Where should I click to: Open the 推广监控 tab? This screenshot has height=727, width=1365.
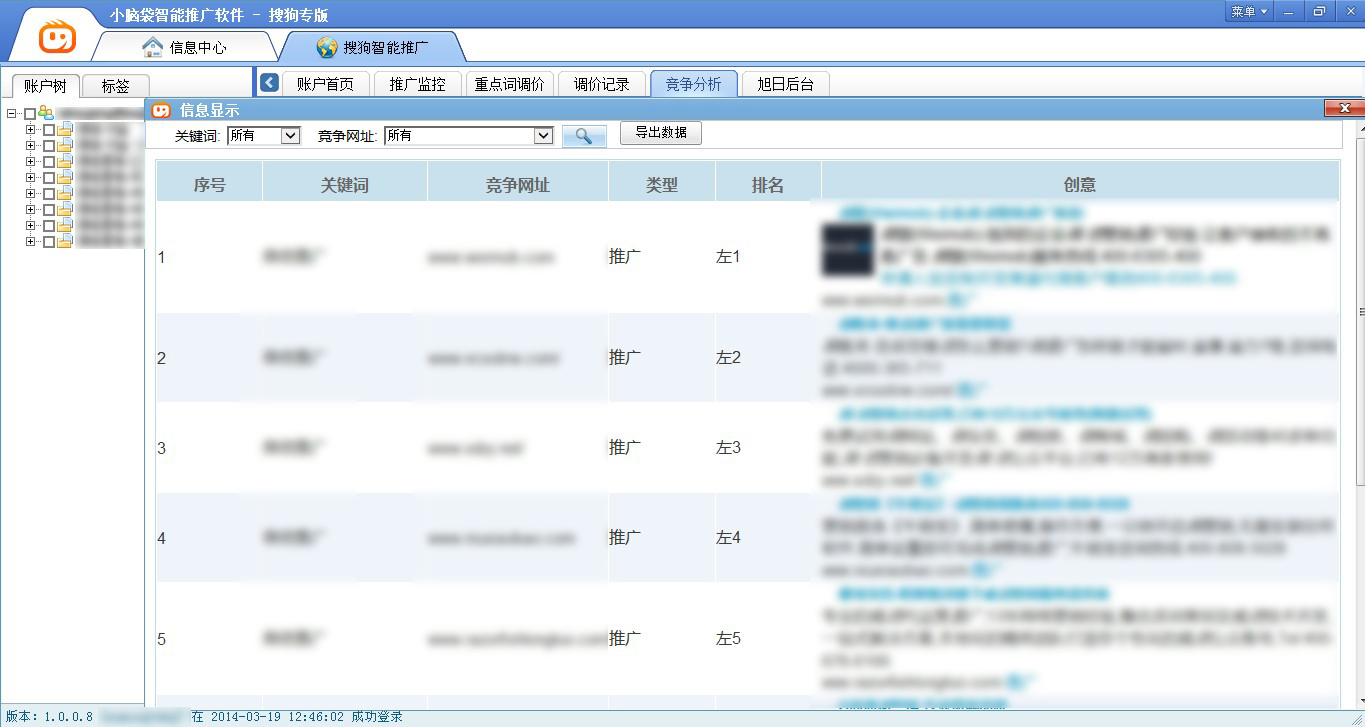(418, 84)
